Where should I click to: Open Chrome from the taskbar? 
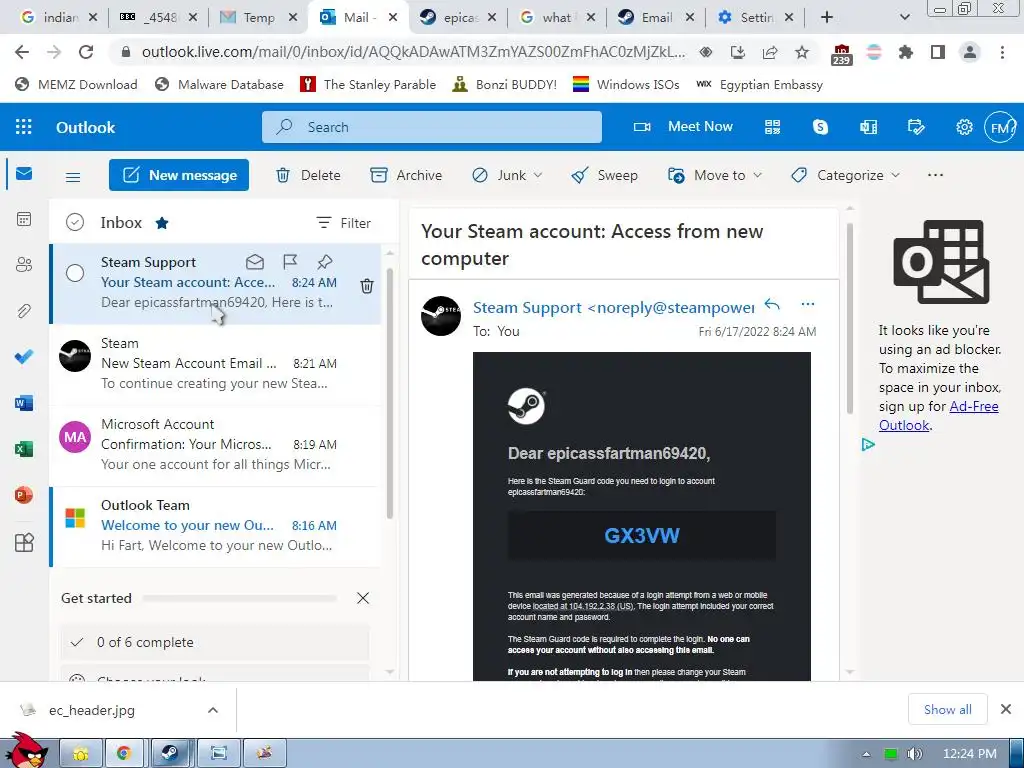[124, 753]
